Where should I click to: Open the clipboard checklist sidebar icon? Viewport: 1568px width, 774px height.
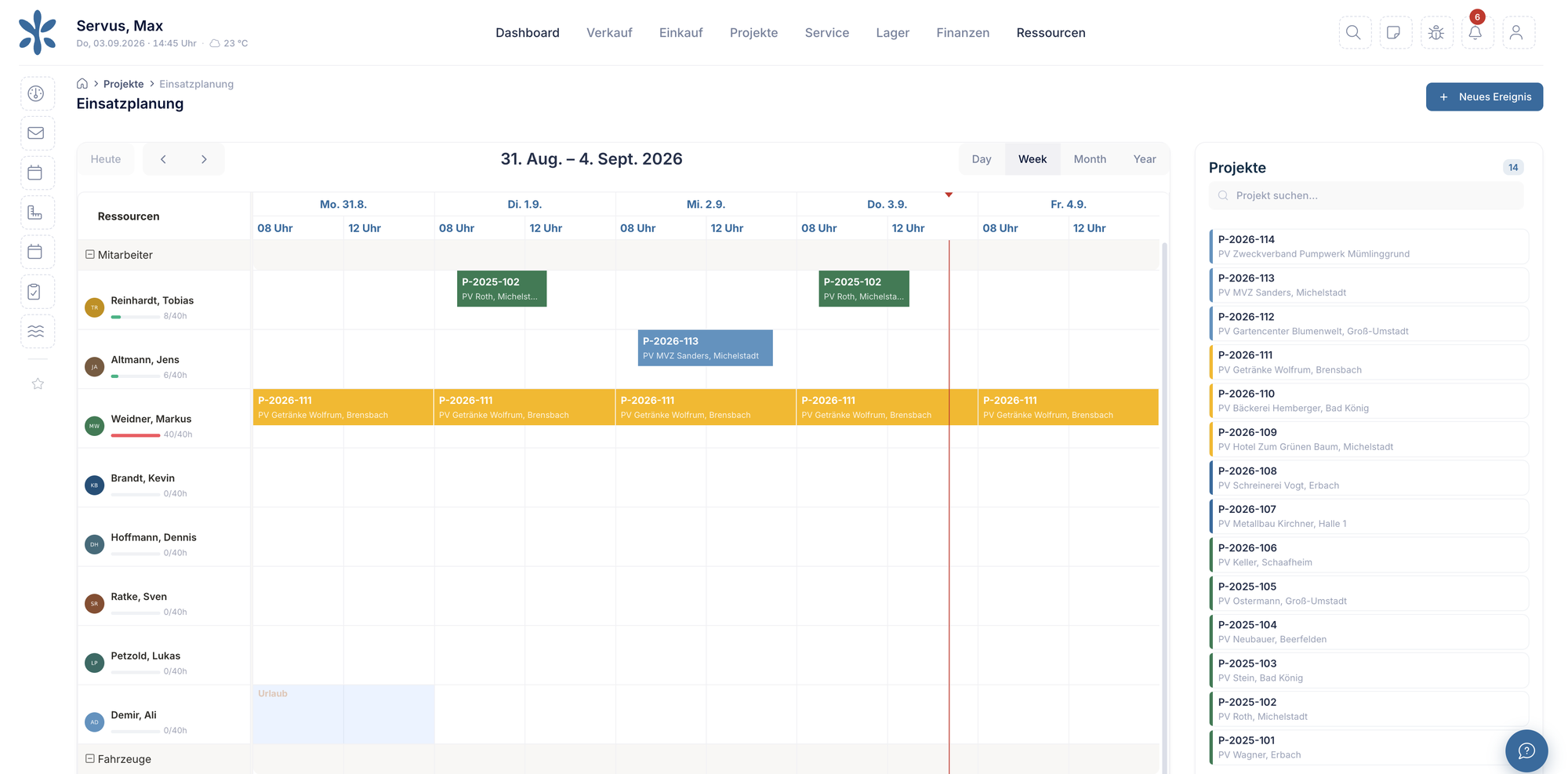point(37,292)
